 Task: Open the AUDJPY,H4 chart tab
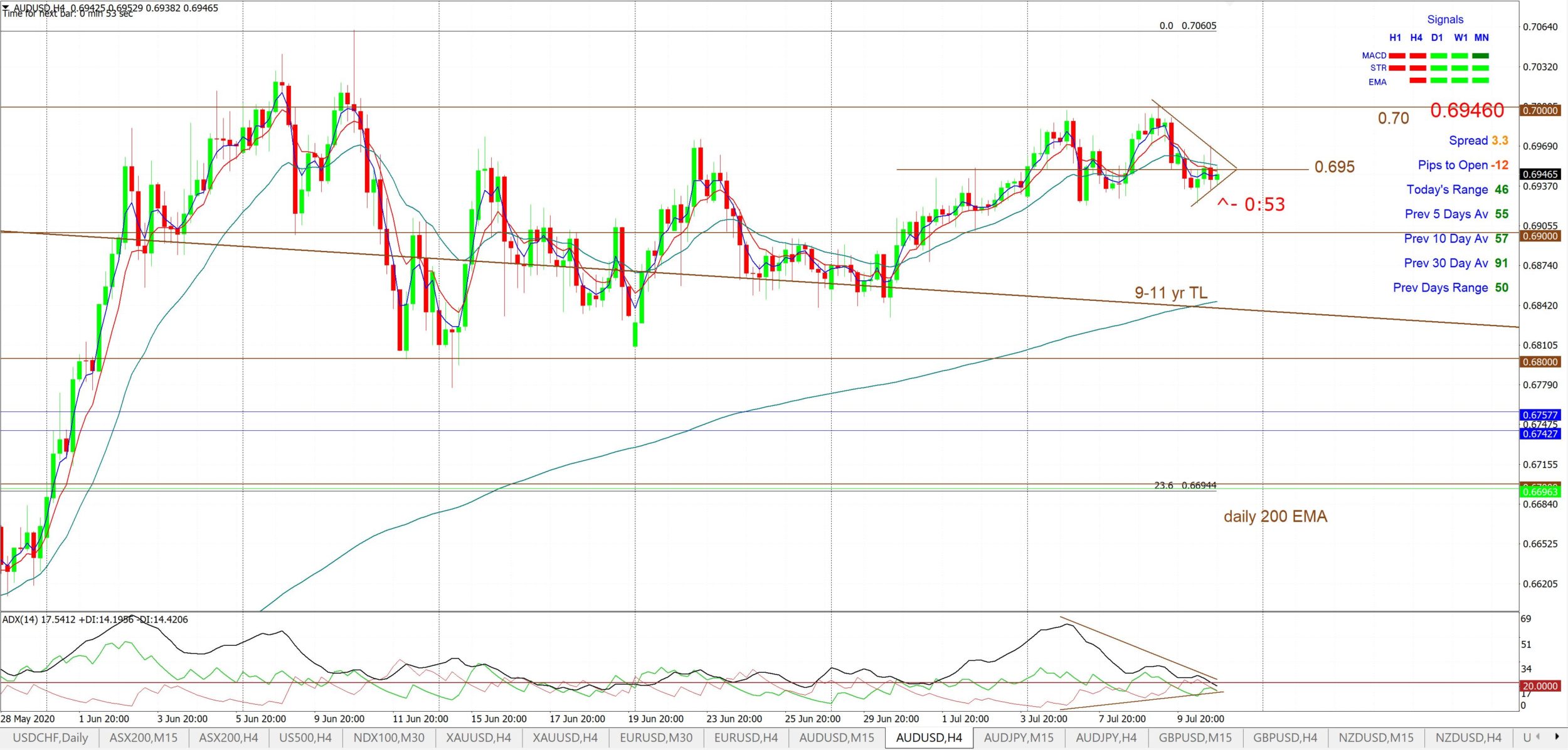(x=1106, y=737)
